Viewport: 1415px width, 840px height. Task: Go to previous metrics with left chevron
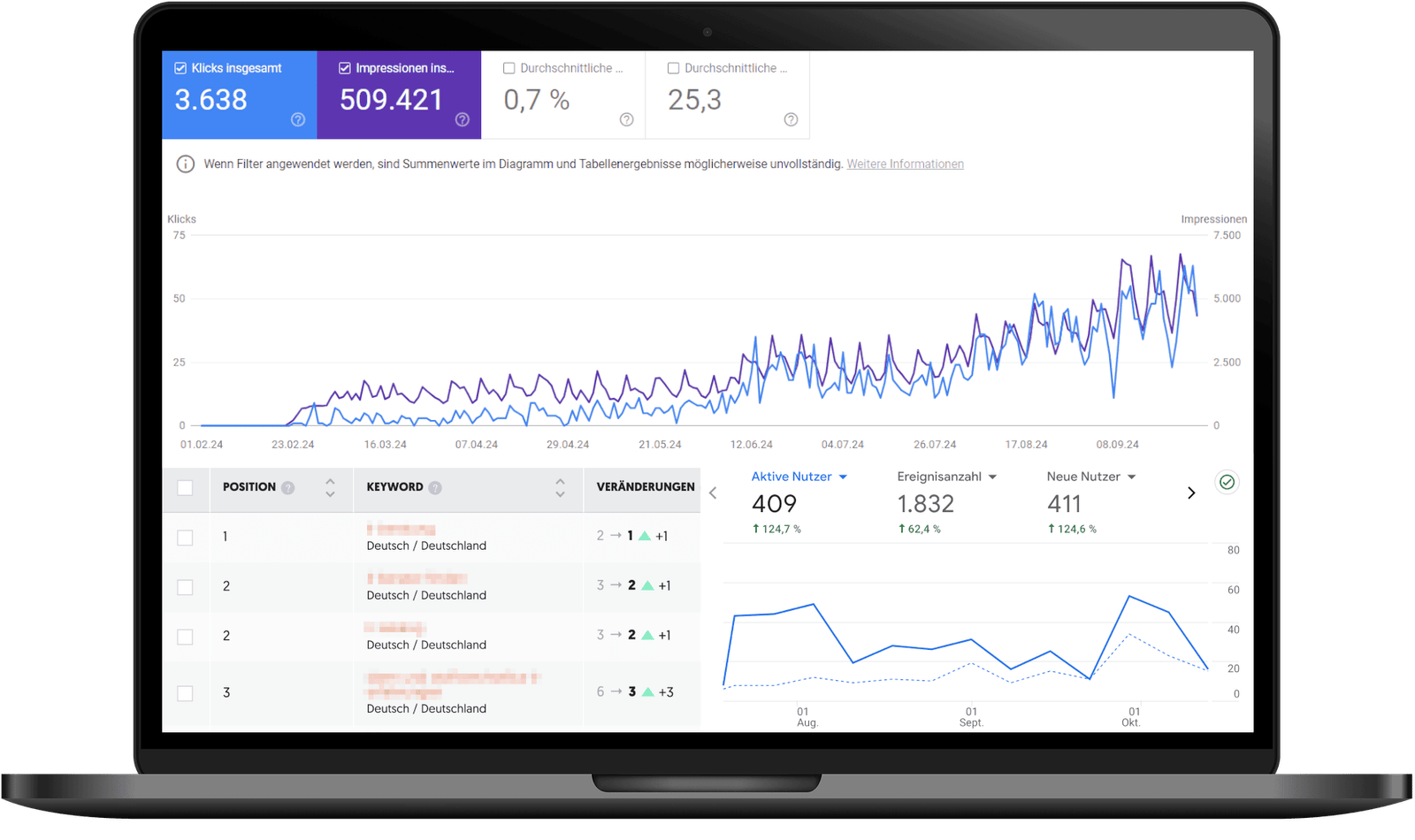(x=713, y=493)
